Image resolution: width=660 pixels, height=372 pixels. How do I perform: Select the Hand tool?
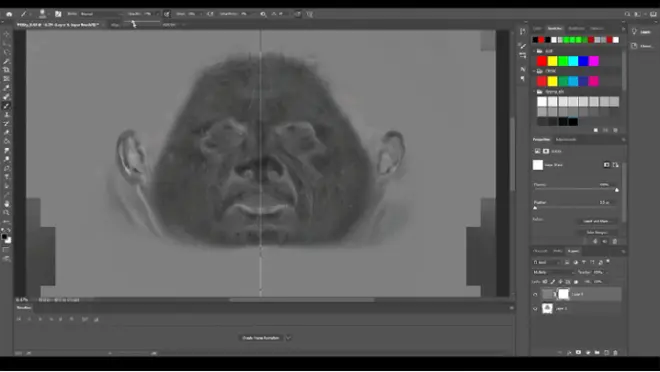point(7,204)
